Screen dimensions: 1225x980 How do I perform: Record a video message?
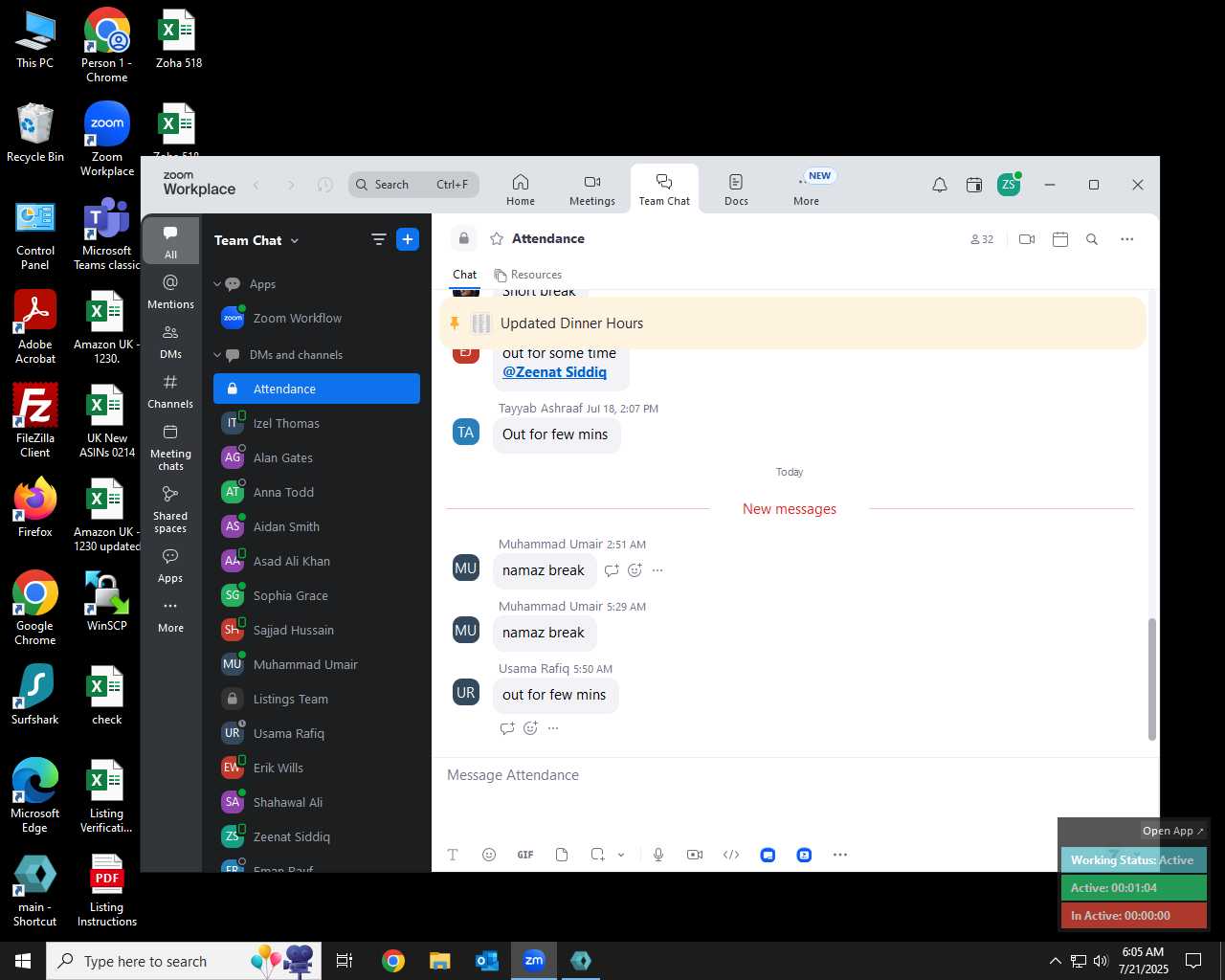tap(695, 855)
